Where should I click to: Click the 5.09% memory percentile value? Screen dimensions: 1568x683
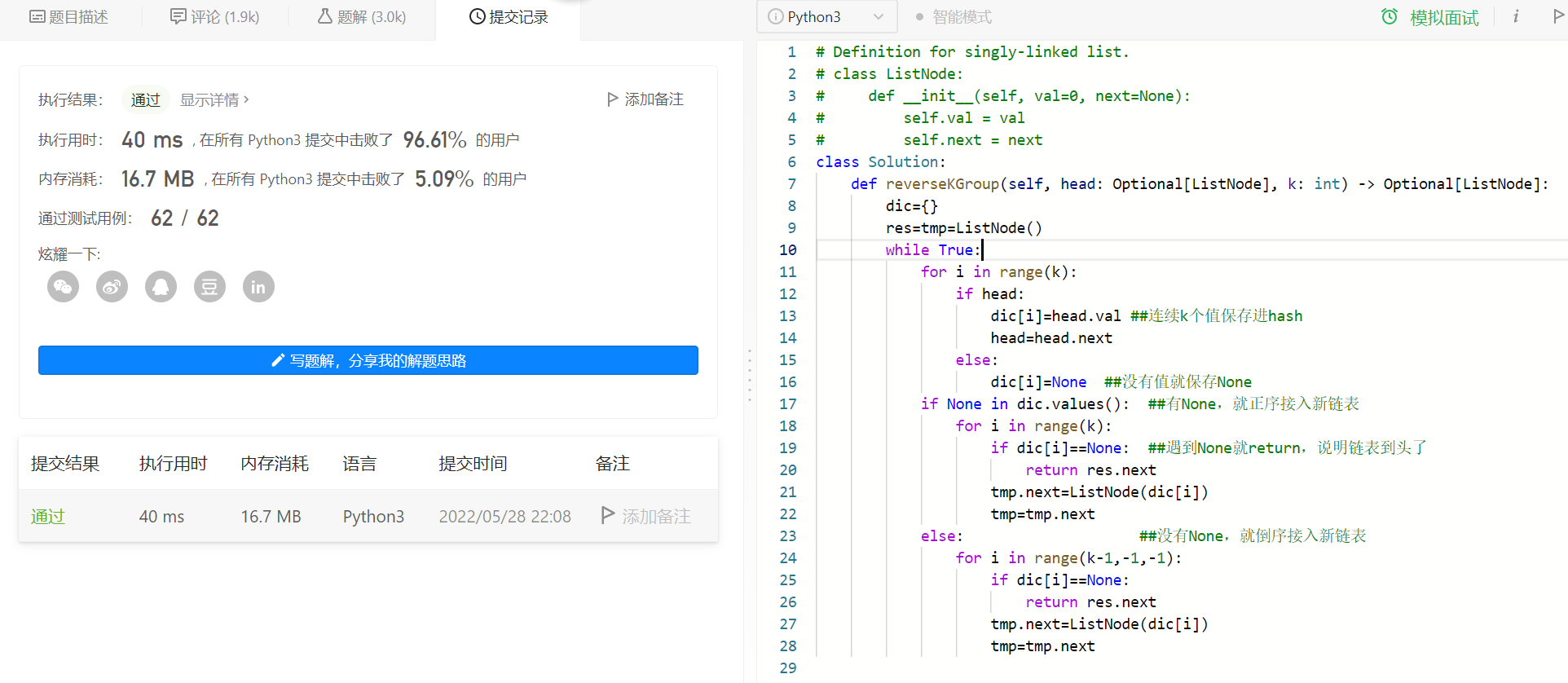point(444,179)
